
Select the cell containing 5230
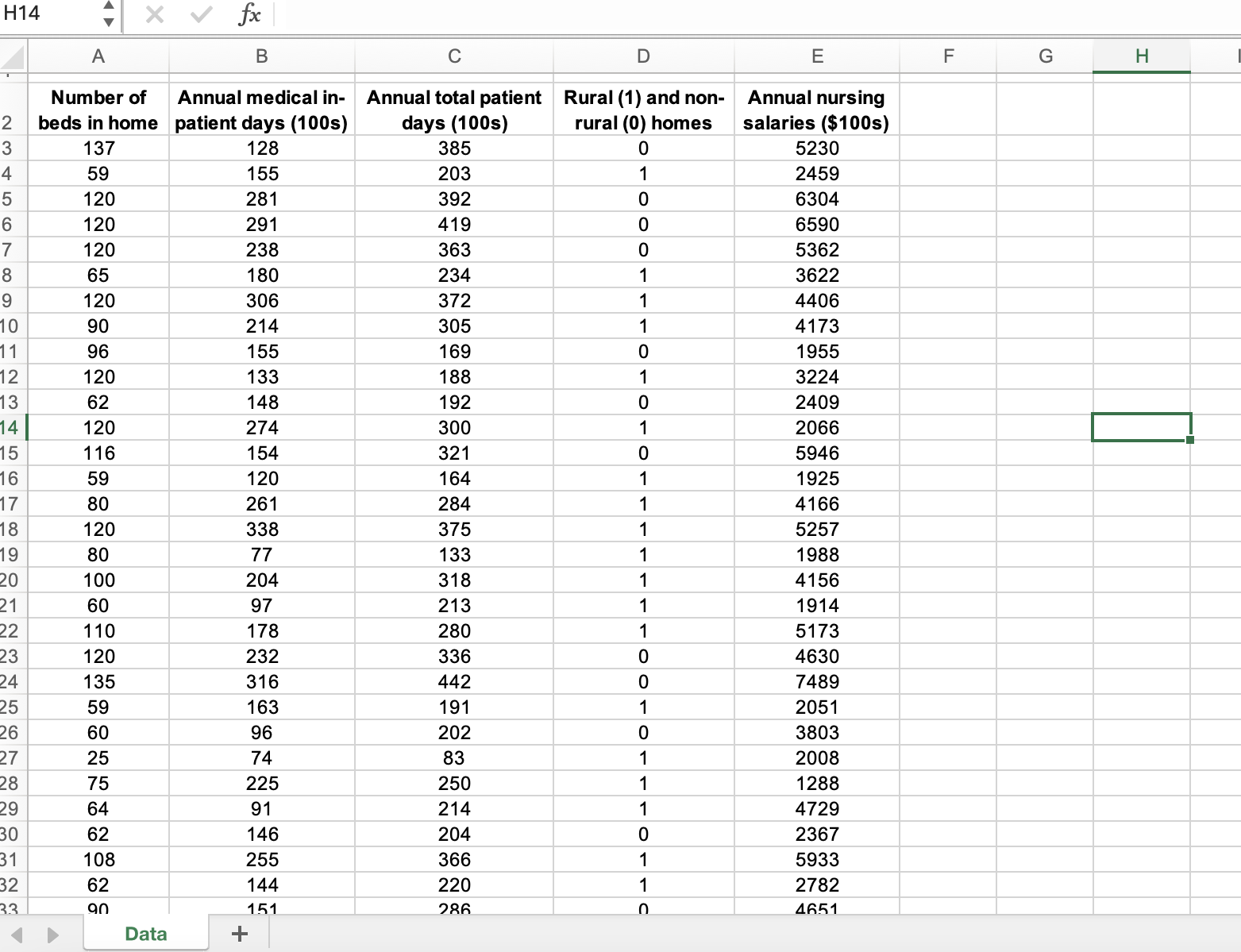816,148
